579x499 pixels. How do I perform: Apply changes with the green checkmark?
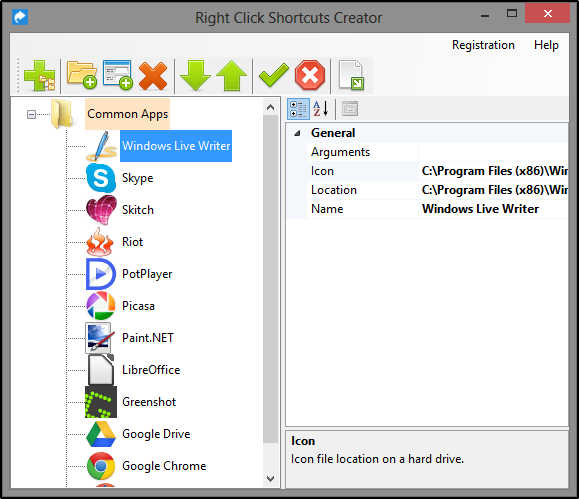click(x=274, y=75)
